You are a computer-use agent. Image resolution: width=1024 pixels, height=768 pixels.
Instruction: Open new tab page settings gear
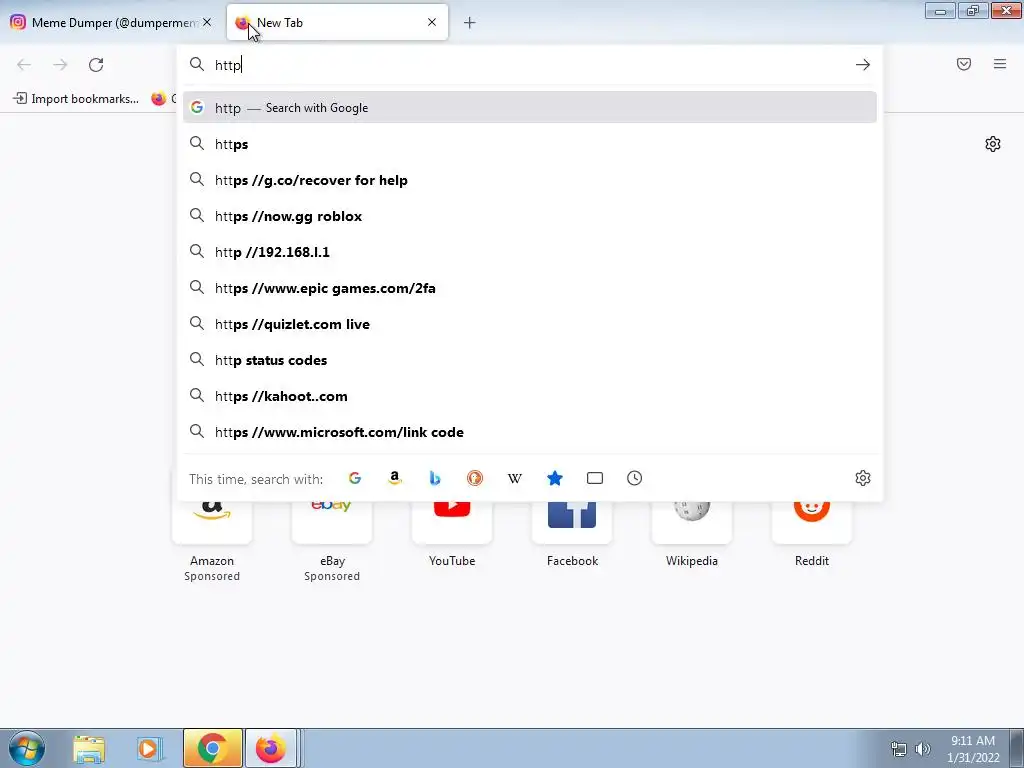(993, 144)
